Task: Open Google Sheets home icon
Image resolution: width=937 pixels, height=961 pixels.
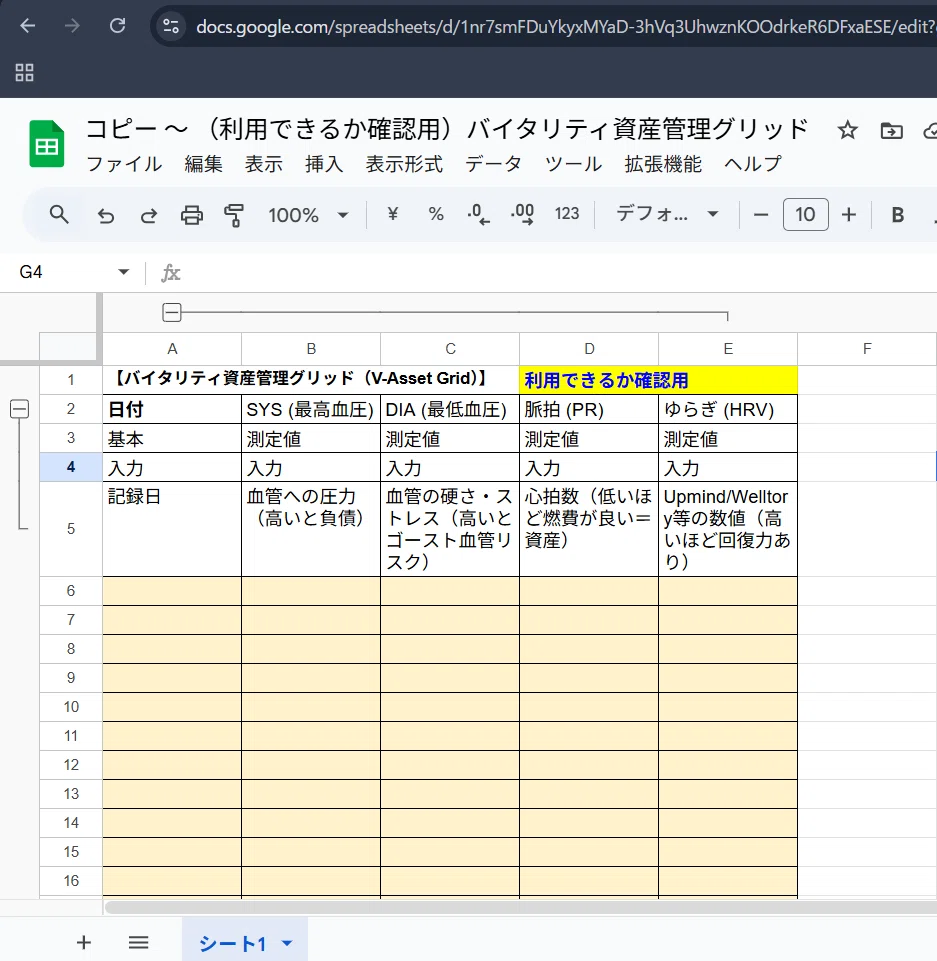Action: [47, 144]
